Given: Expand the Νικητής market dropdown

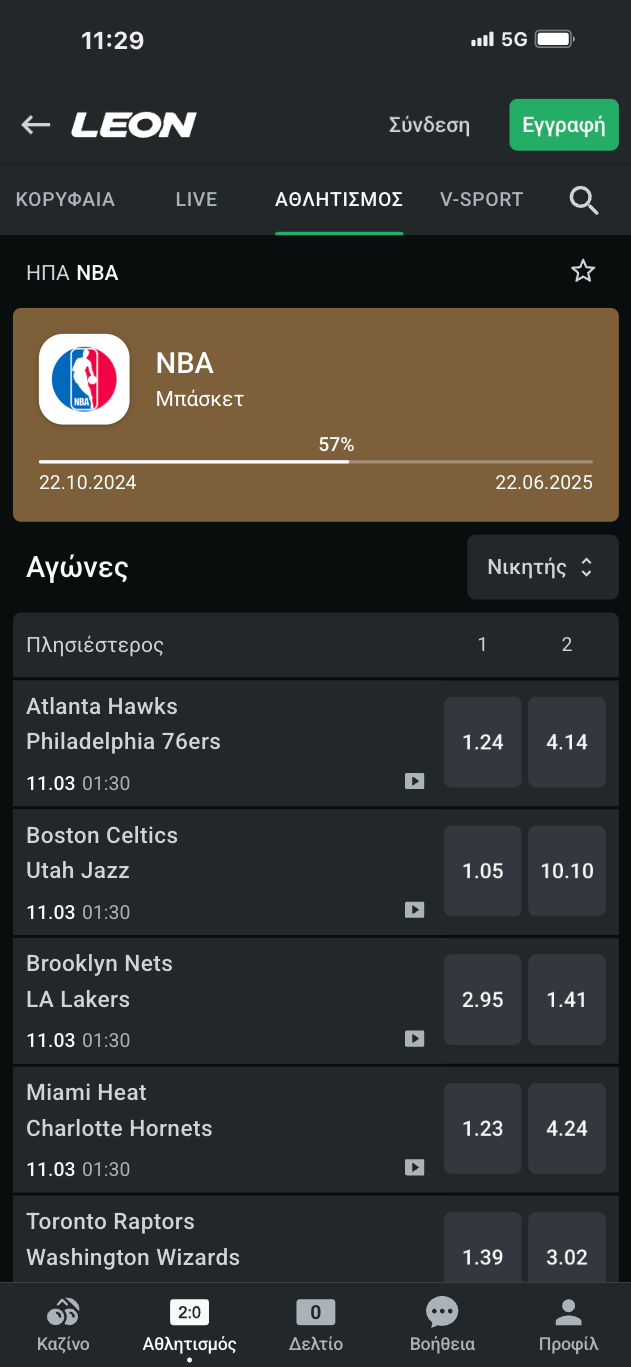Looking at the screenshot, I should coord(542,568).
